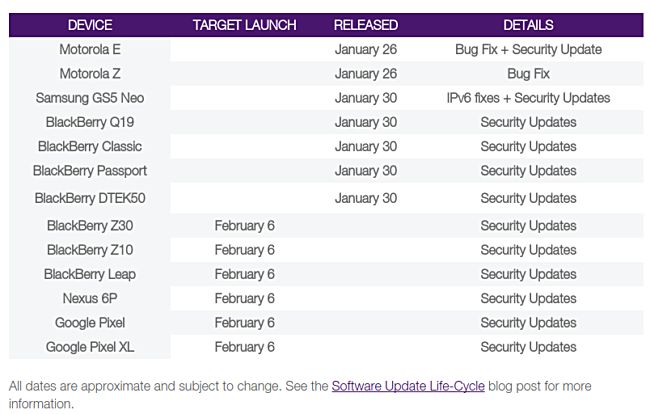The height and width of the screenshot is (414, 650).
Task: Select the BlackBerry Z30 cell
Action: tap(90, 225)
